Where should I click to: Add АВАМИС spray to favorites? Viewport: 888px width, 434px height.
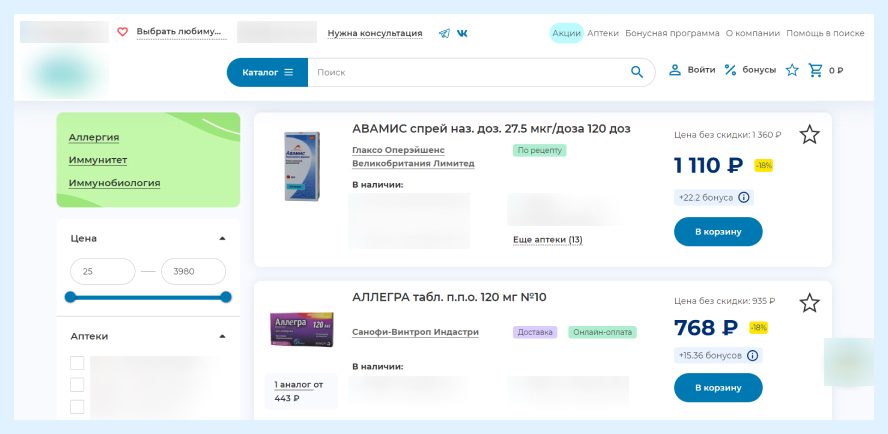[x=809, y=135]
